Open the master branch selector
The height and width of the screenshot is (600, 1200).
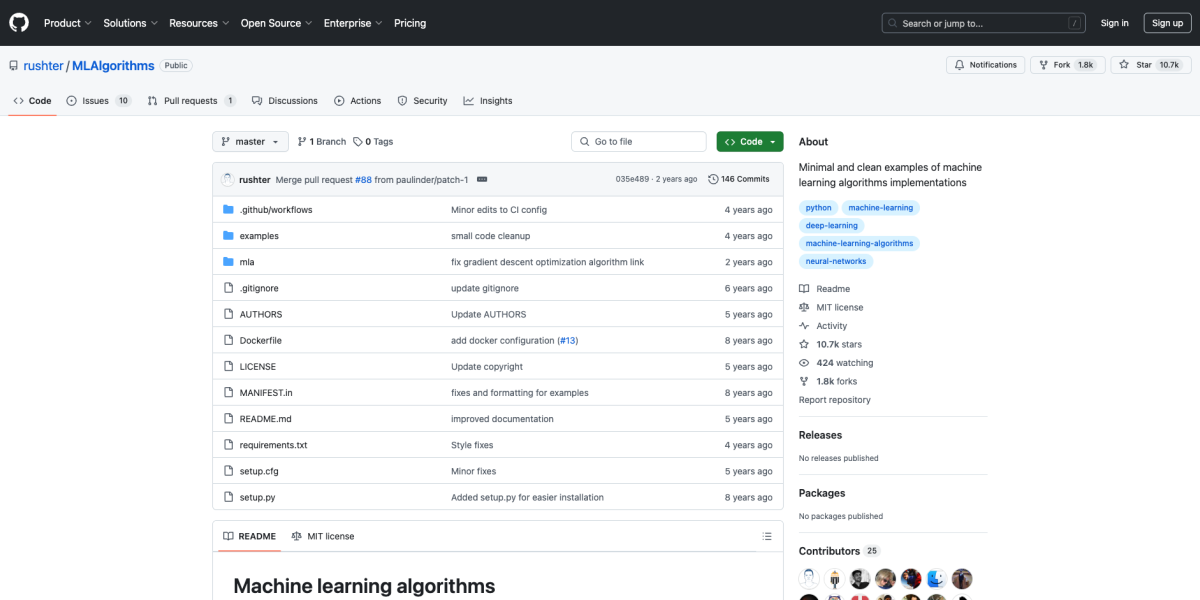[x=249, y=141]
